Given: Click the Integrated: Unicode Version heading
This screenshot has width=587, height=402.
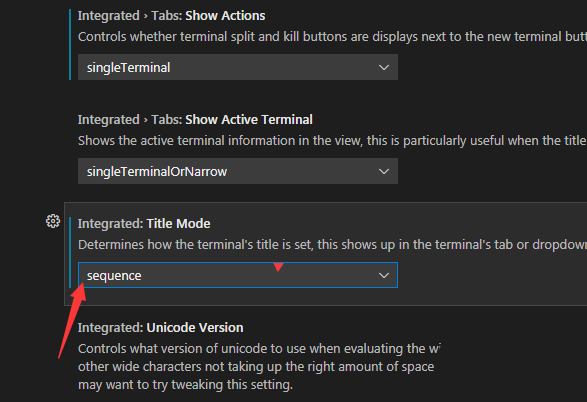Looking at the screenshot, I should (x=161, y=328).
